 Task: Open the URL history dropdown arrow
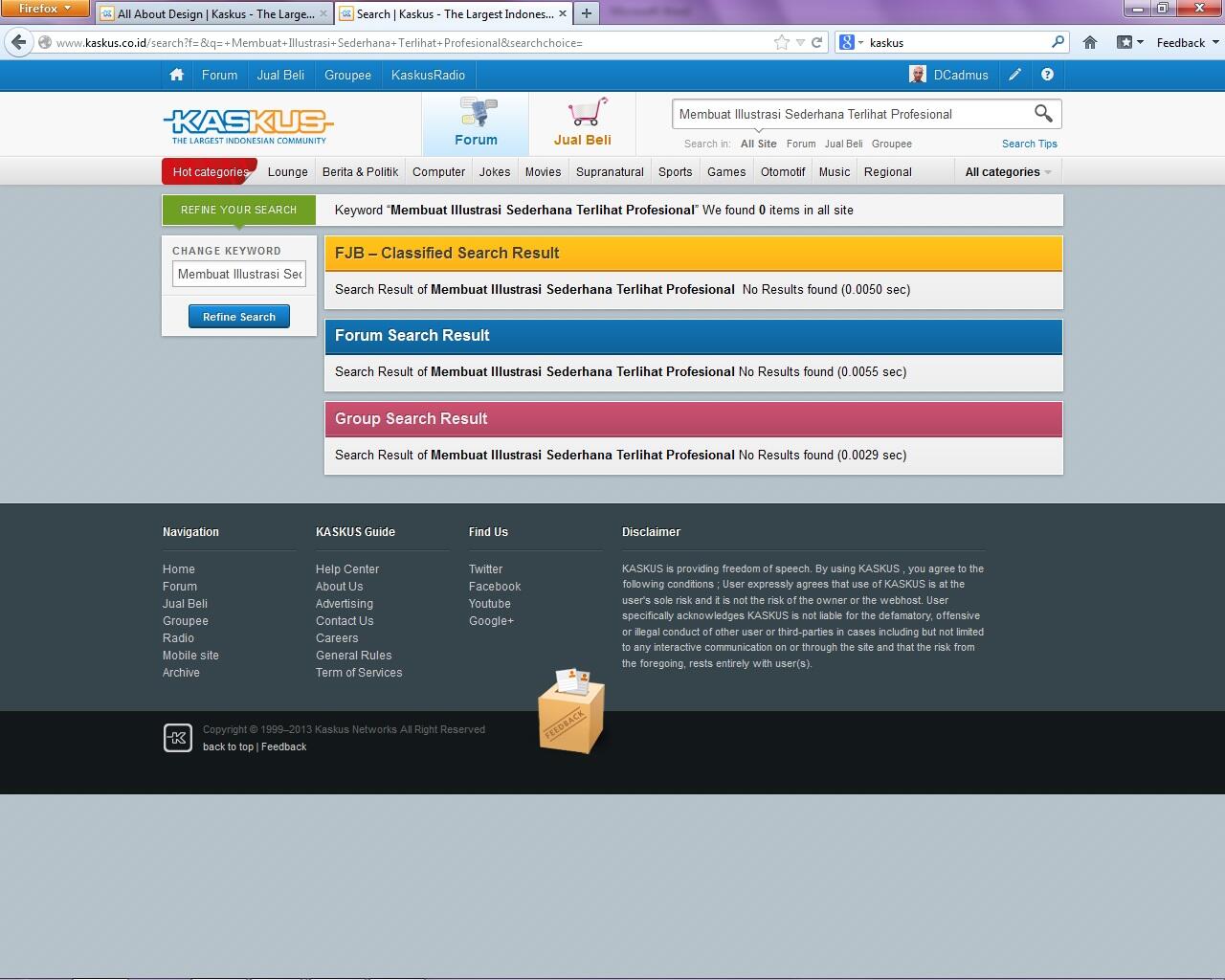pos(800,42)
